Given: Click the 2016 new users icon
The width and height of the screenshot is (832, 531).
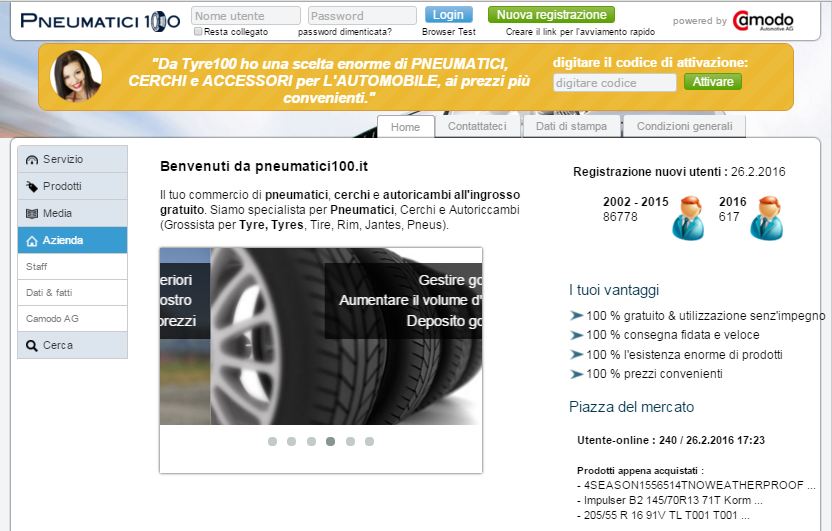Looking at the screenshot, I should point(766,218).
